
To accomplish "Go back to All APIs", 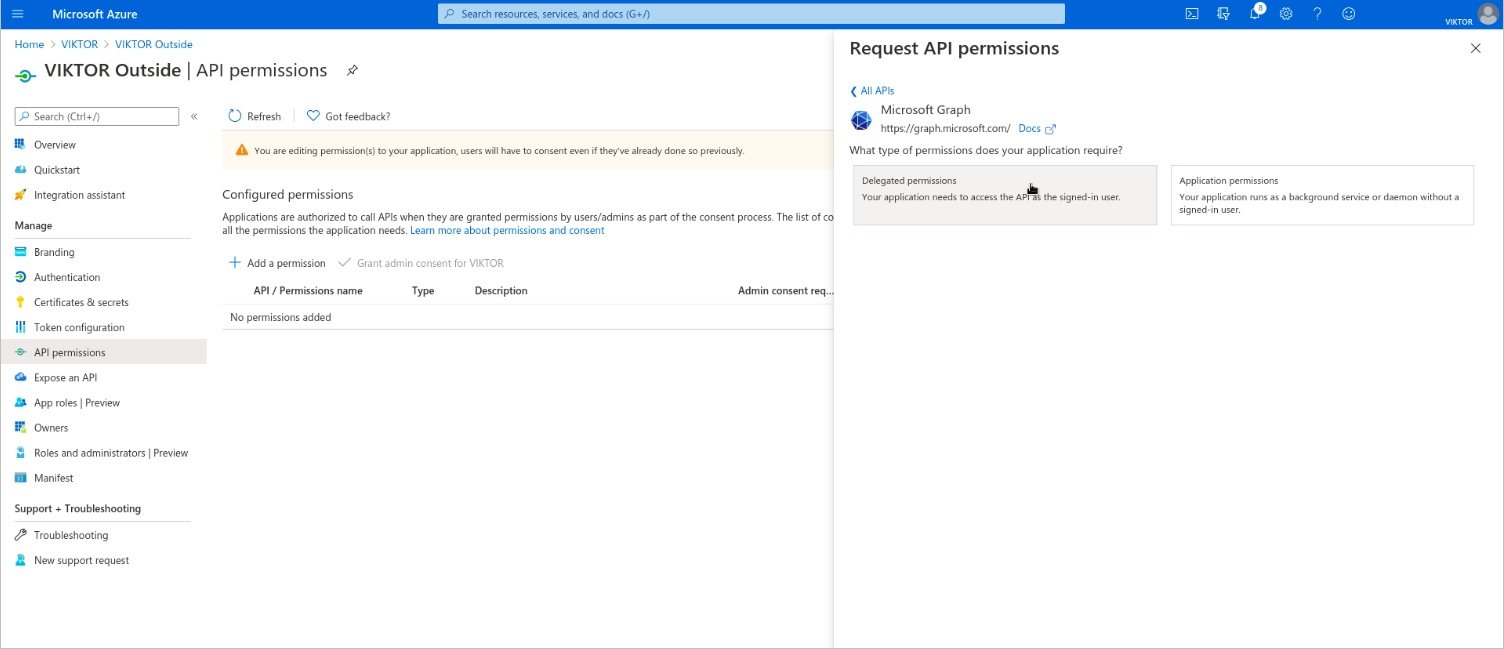I will [x=872, y=91].
